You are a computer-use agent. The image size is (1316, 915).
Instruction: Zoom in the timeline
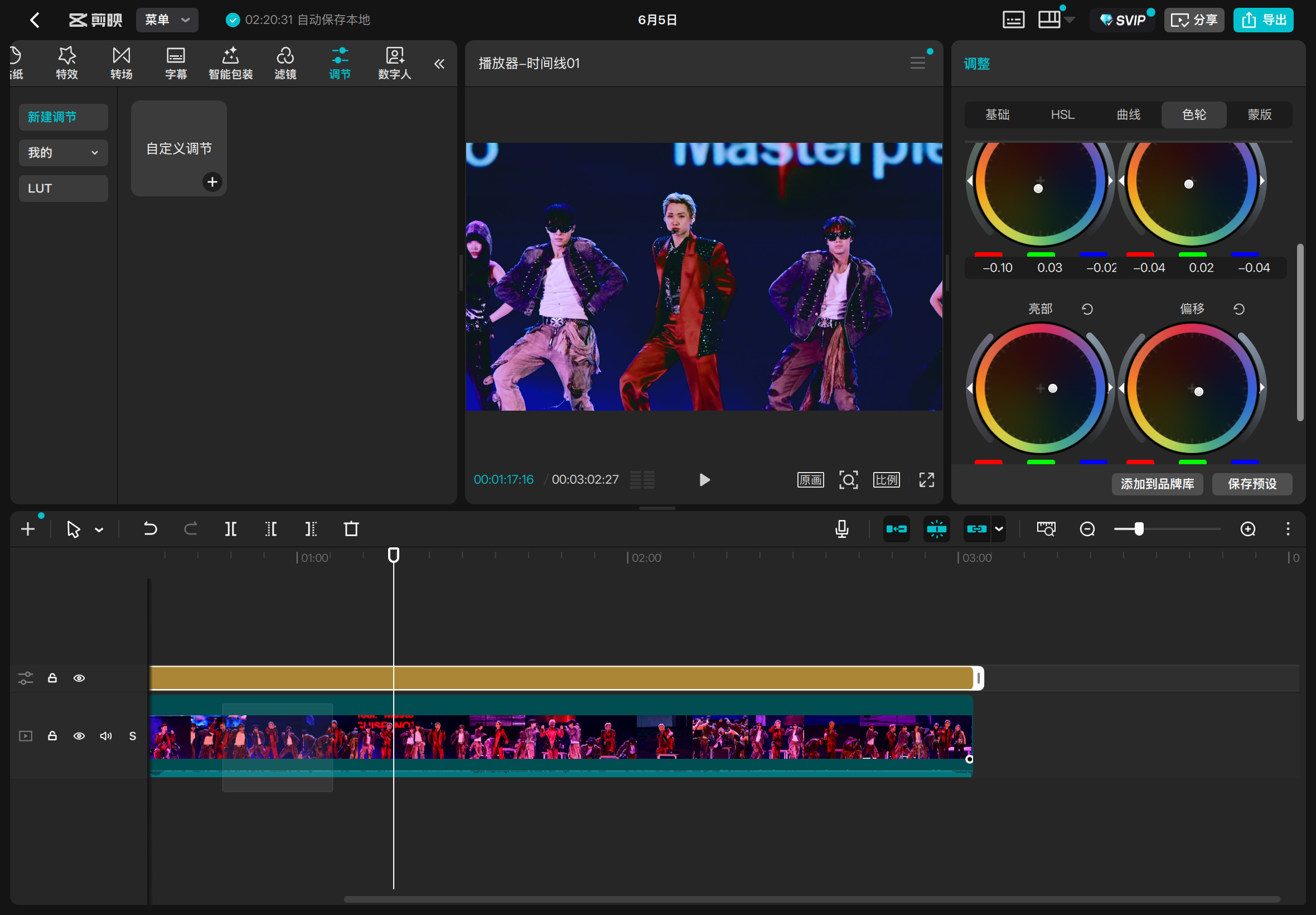point(1248,528)
